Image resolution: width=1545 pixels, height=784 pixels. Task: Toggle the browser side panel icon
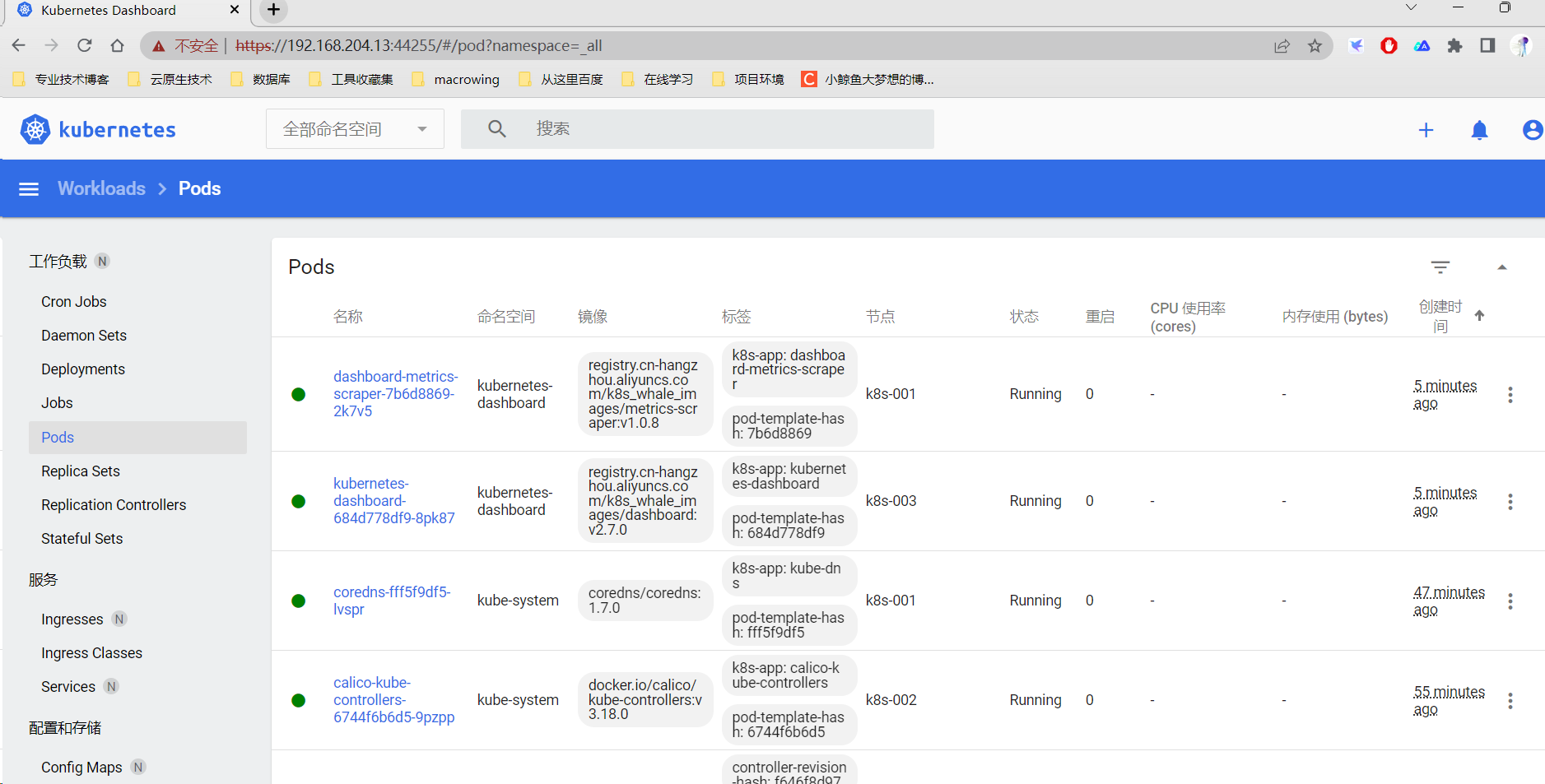click(x=1487, y=46)
